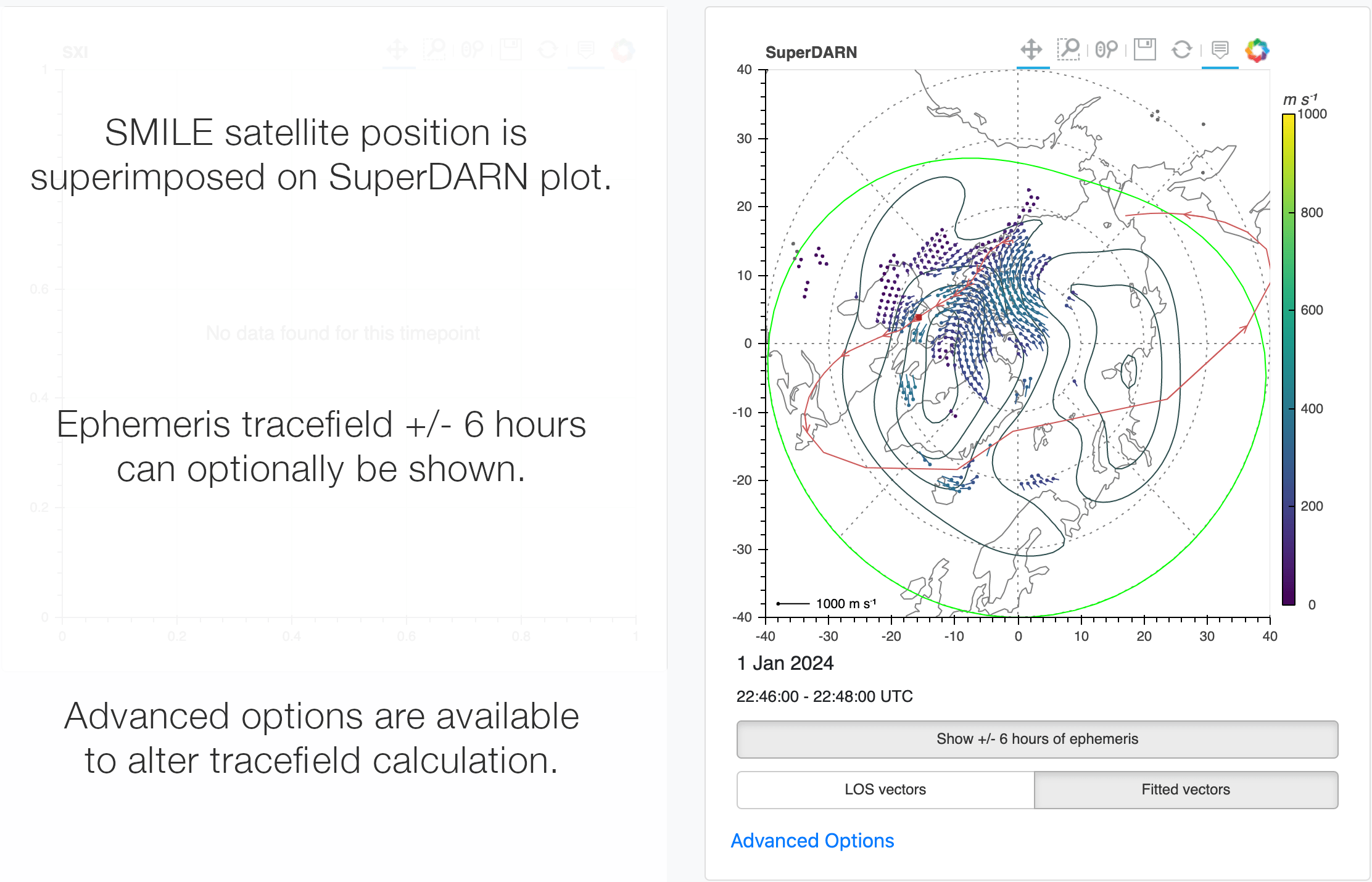Click the y-axis tick label 30
The height and width of the screenshot is (882, 1372).
pyautogui.click(x=744, y=139)
